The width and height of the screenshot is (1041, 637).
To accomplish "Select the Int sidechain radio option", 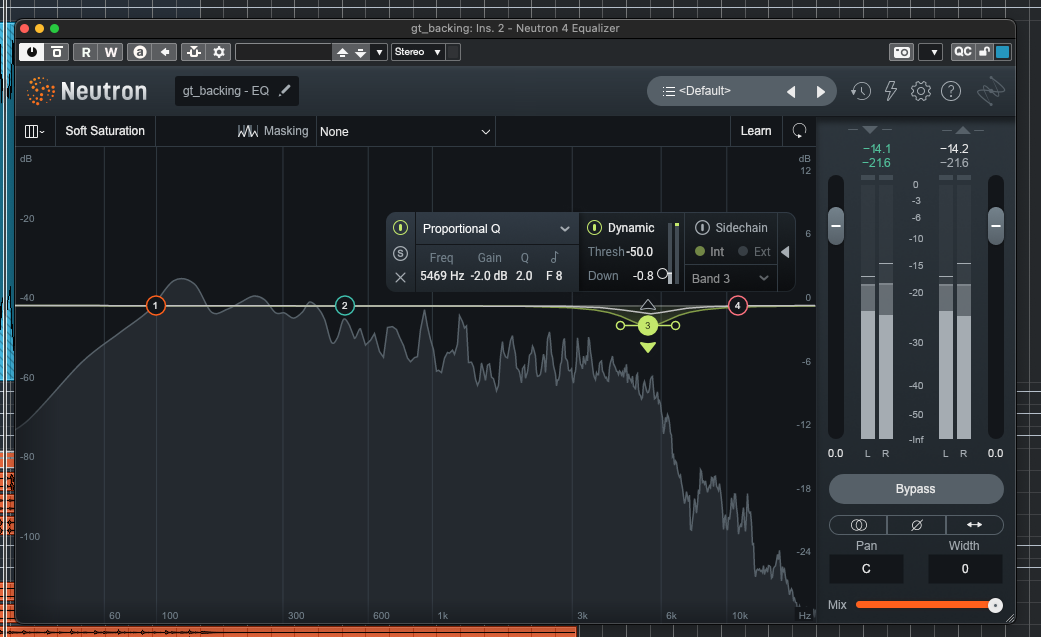I will click(709, 252).
